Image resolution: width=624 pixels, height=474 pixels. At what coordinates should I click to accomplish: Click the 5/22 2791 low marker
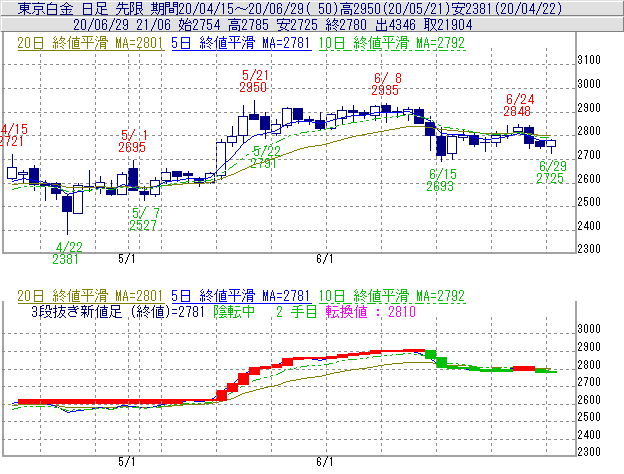pyautogui.click(x=265, y=157)
